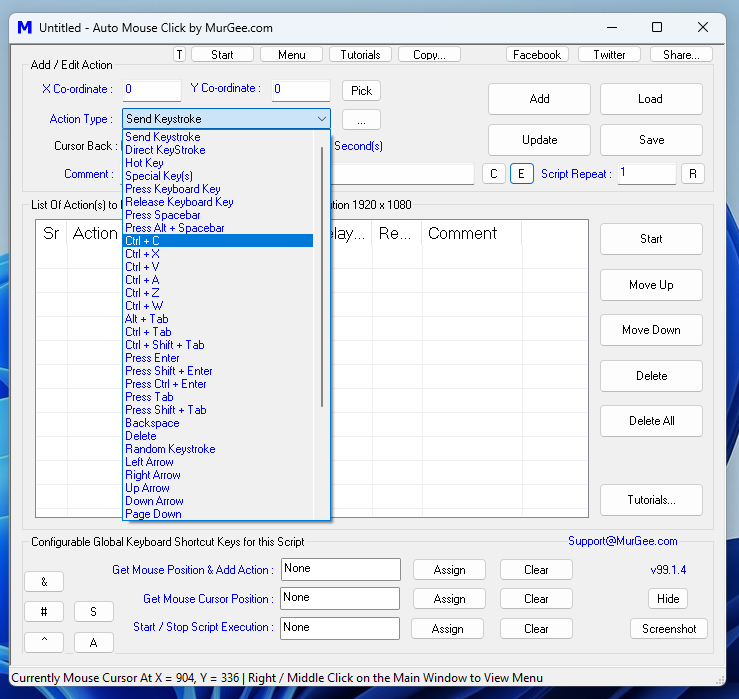The image size is (739, 699).
Task: Click the Add action button
Action: point(539,99)
